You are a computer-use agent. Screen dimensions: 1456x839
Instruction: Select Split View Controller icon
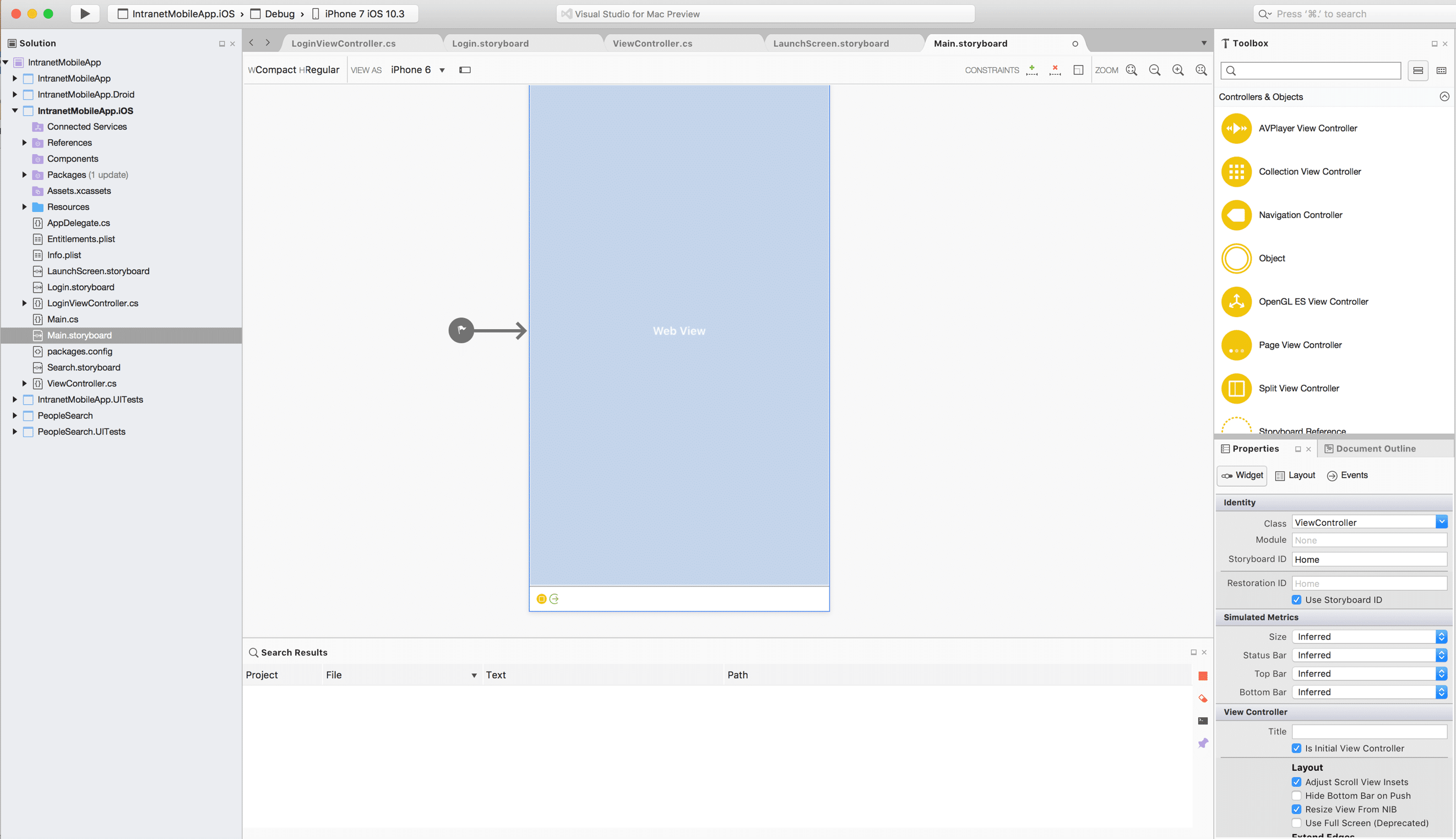(x=1236, y=388)
